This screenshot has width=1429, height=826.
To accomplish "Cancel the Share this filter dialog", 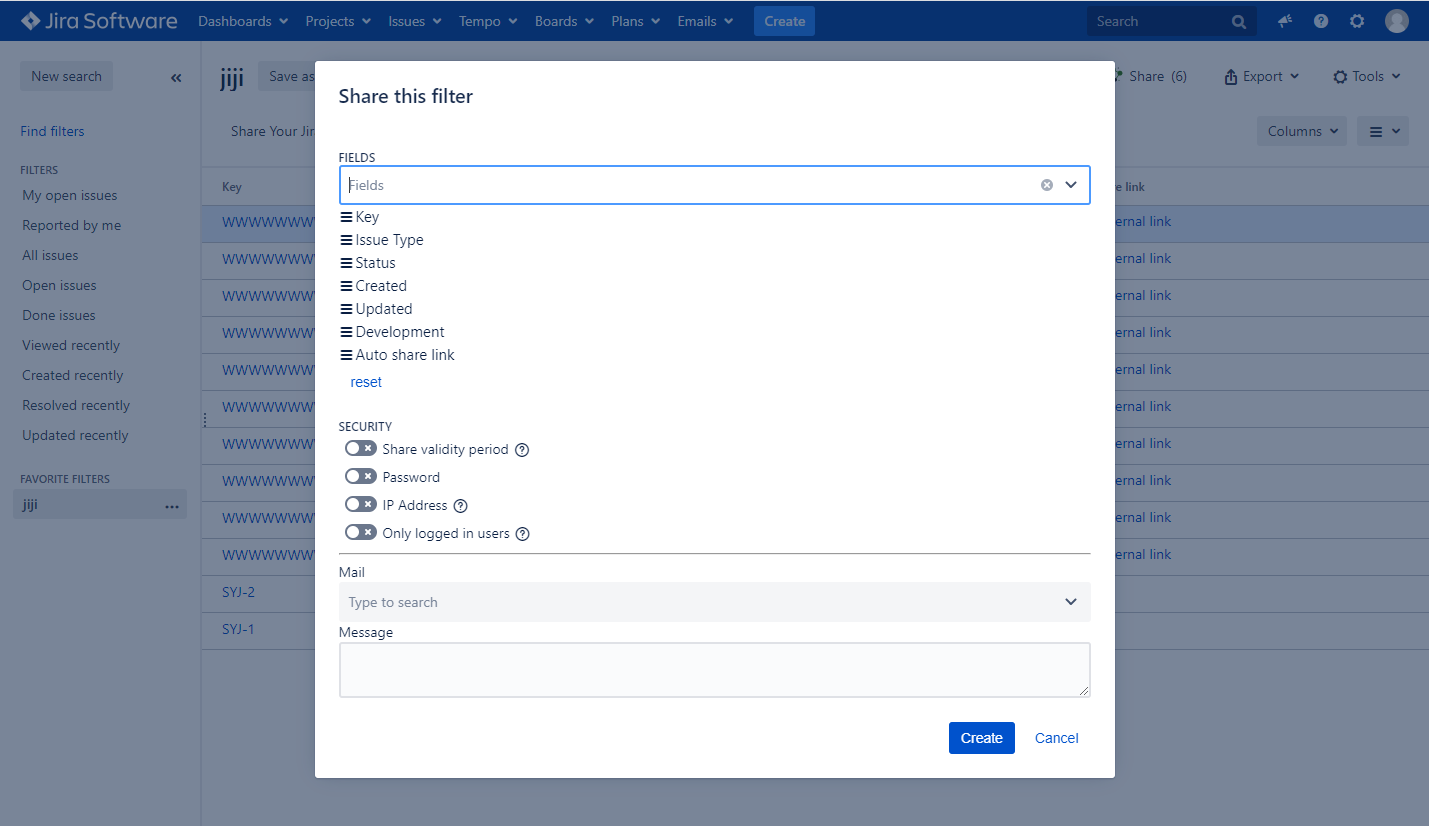I will (x=1056, y=738).
